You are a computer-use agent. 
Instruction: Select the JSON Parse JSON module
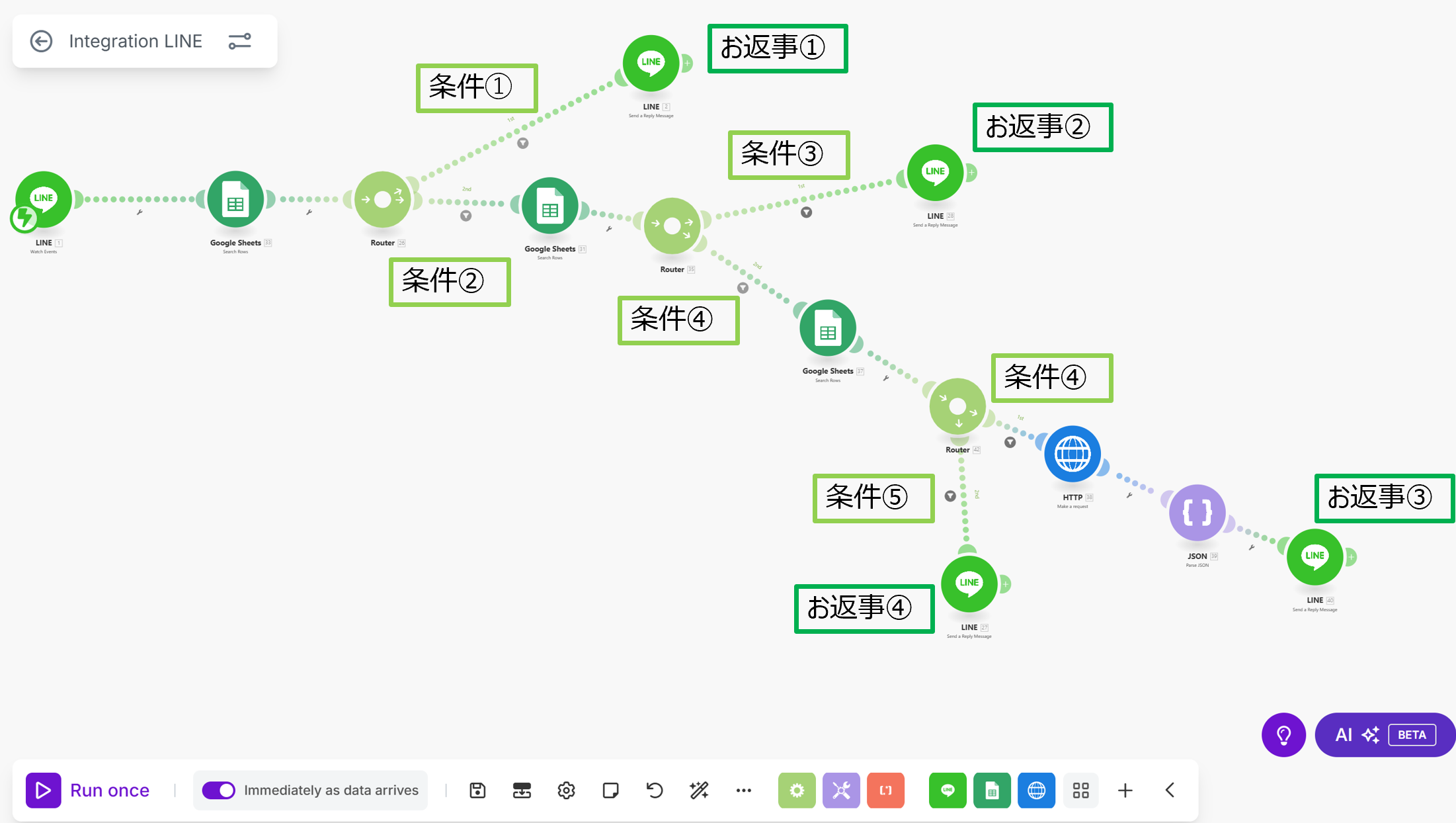pos(1197,513)
